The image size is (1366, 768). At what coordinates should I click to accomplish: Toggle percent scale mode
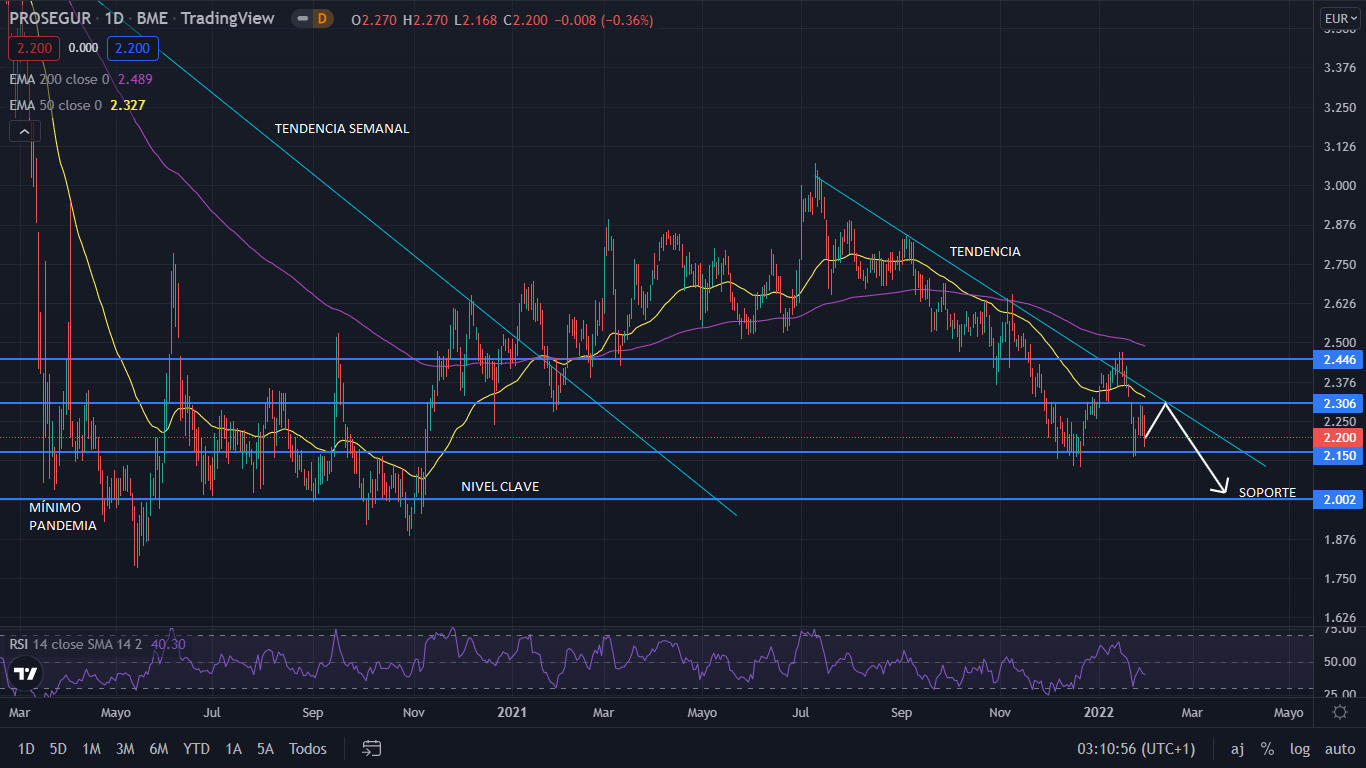(x=1267, y=749)
